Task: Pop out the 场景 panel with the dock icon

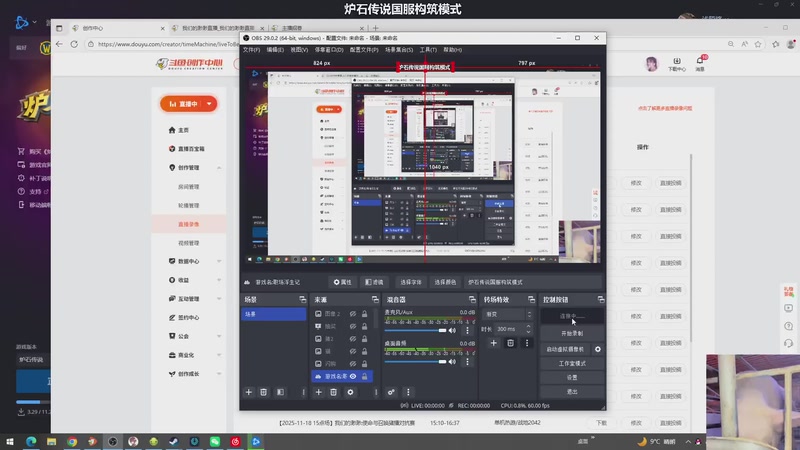Action: 303,299
